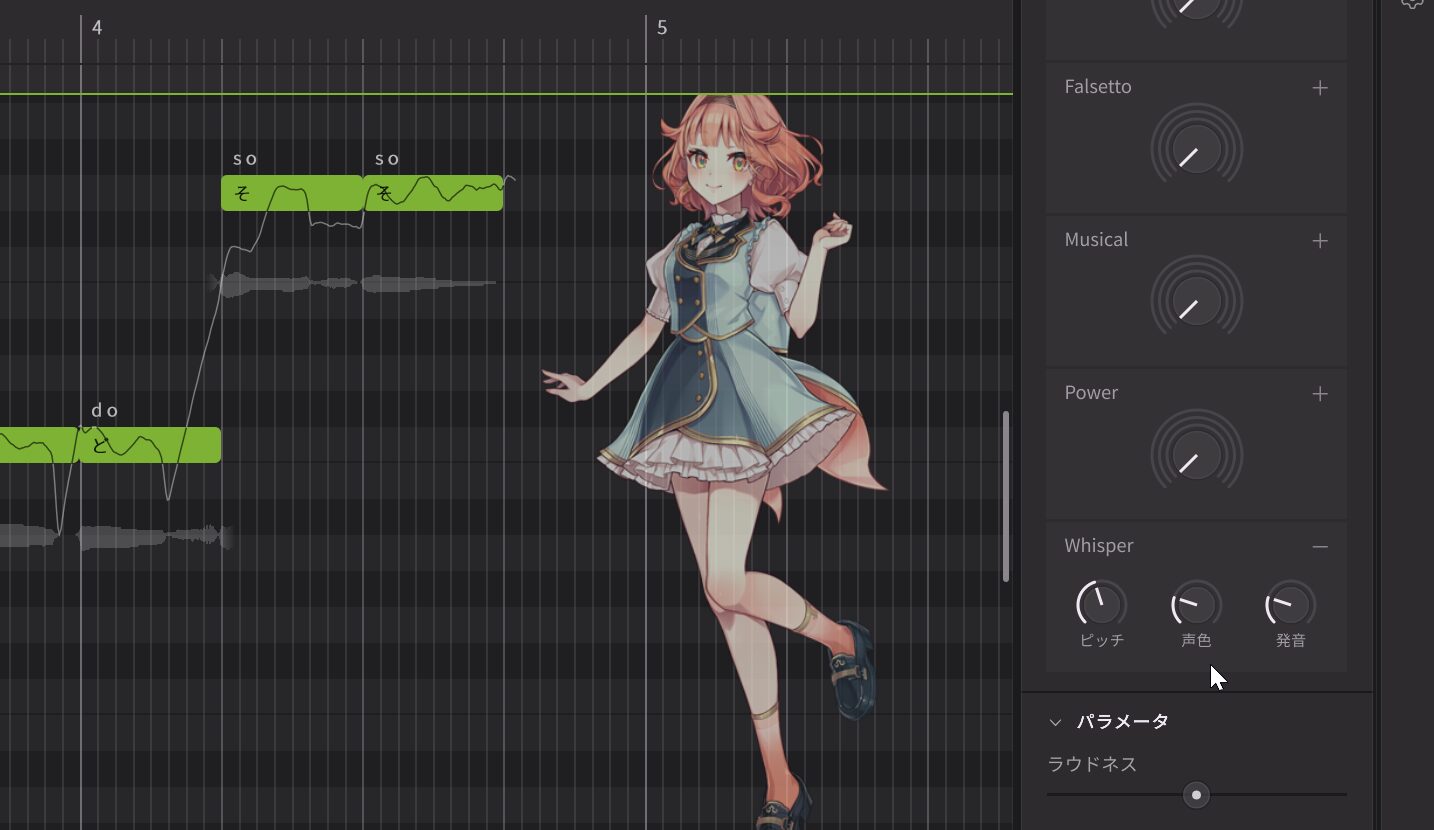Click measure 5 marker on timeline ruler

pyautogui.click(x=661, y=27)
